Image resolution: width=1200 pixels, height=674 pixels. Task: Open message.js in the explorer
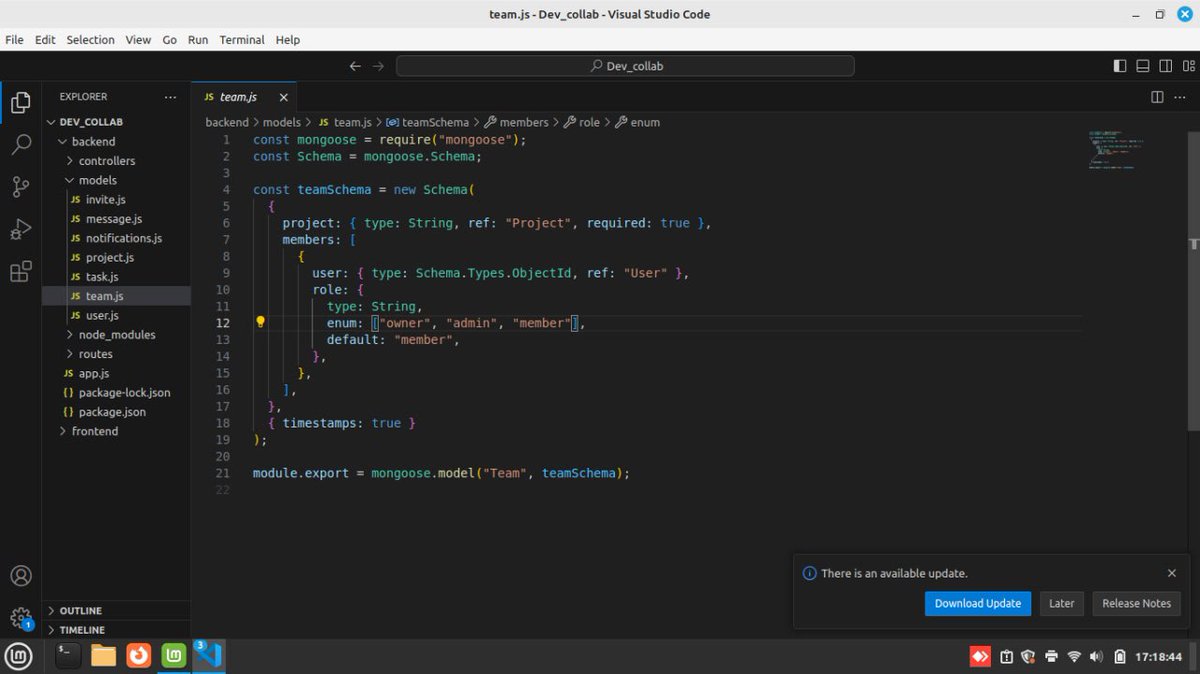pyautogui.click(x=116, y=219)
